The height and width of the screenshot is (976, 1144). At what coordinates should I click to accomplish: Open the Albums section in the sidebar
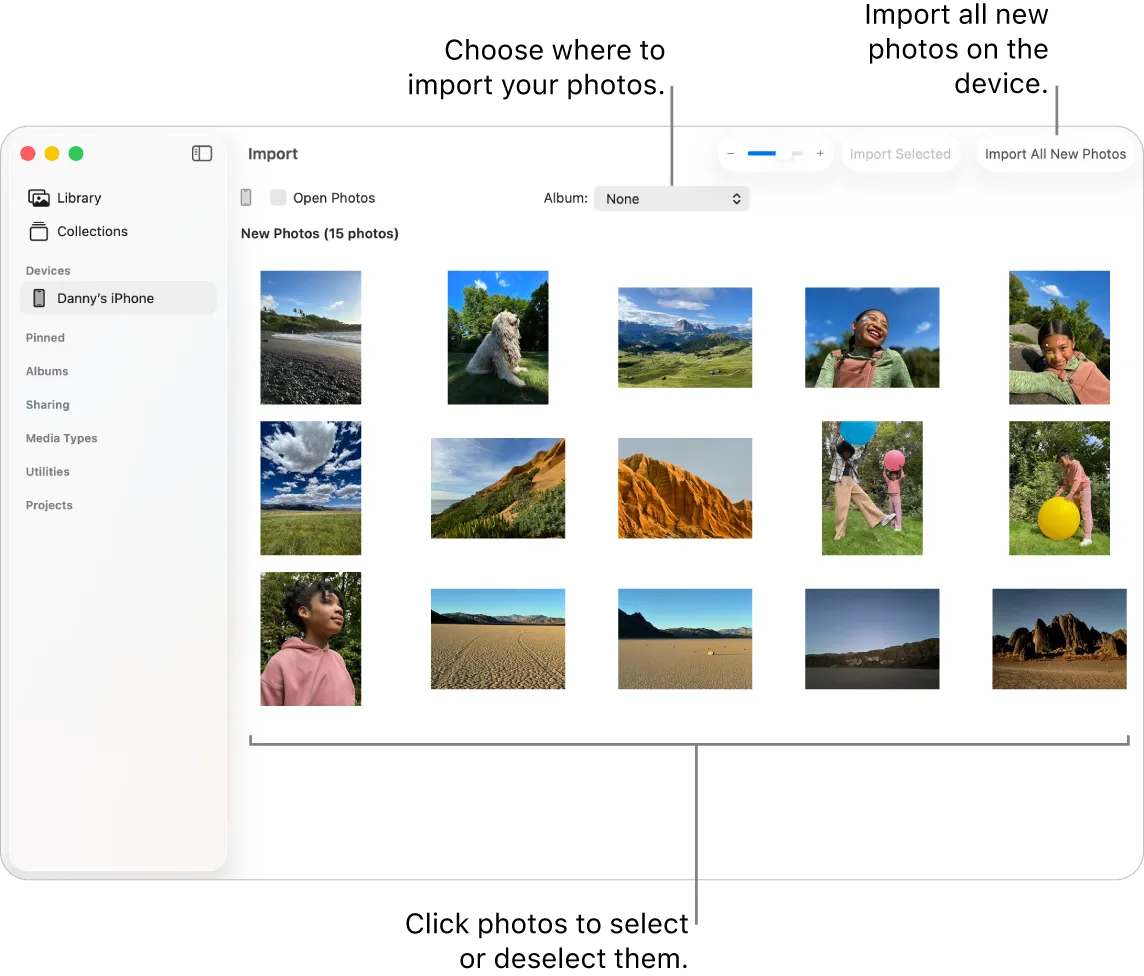pyautogui.click(x=46, y=371)
